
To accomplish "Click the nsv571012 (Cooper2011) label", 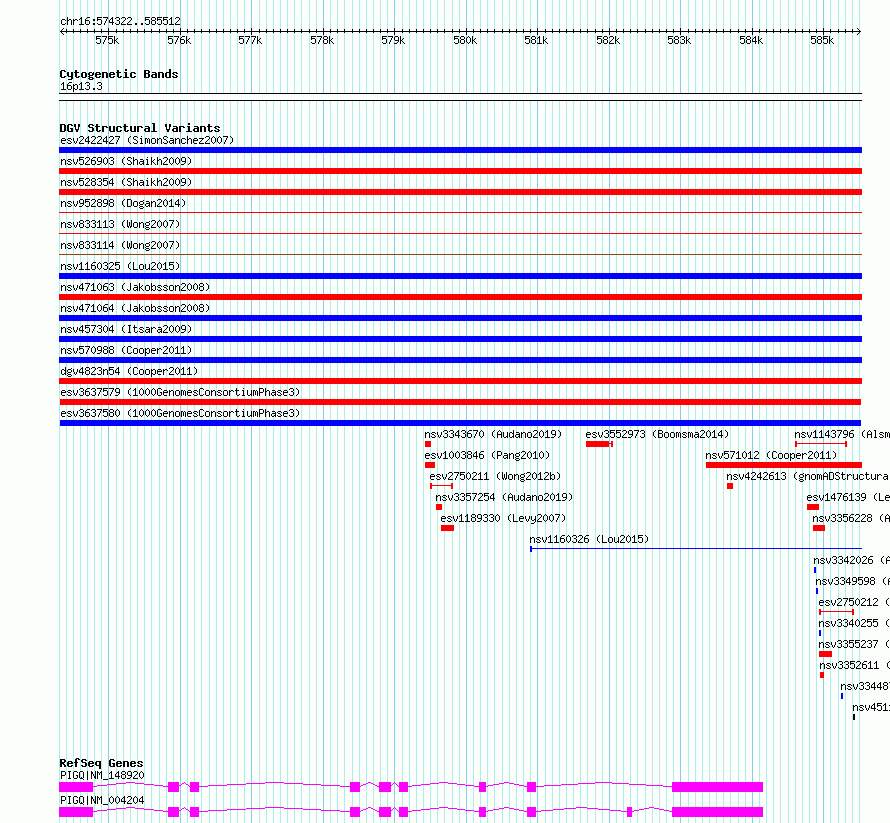I will click(771, 455).
